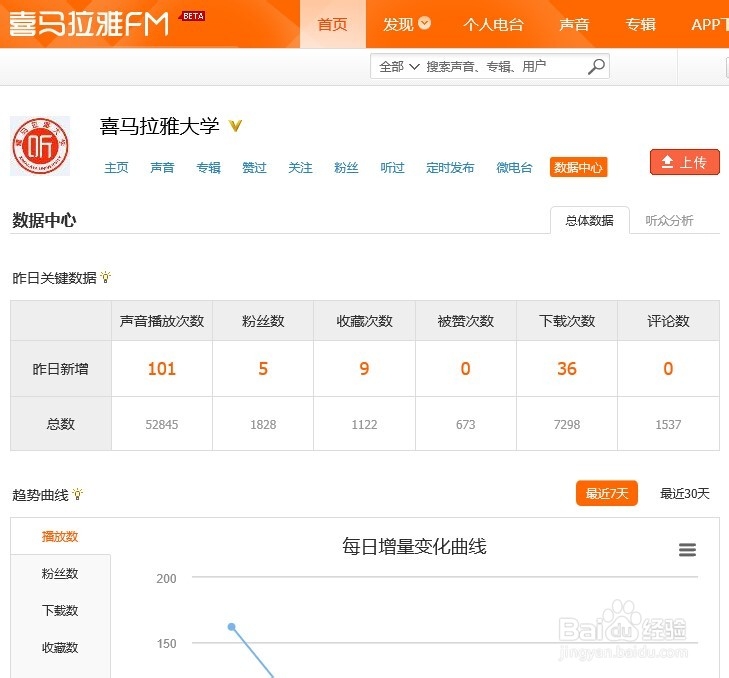The image size is (729, 678).
Task: Click the 收藏次数 column header
Action: (364, 321)
